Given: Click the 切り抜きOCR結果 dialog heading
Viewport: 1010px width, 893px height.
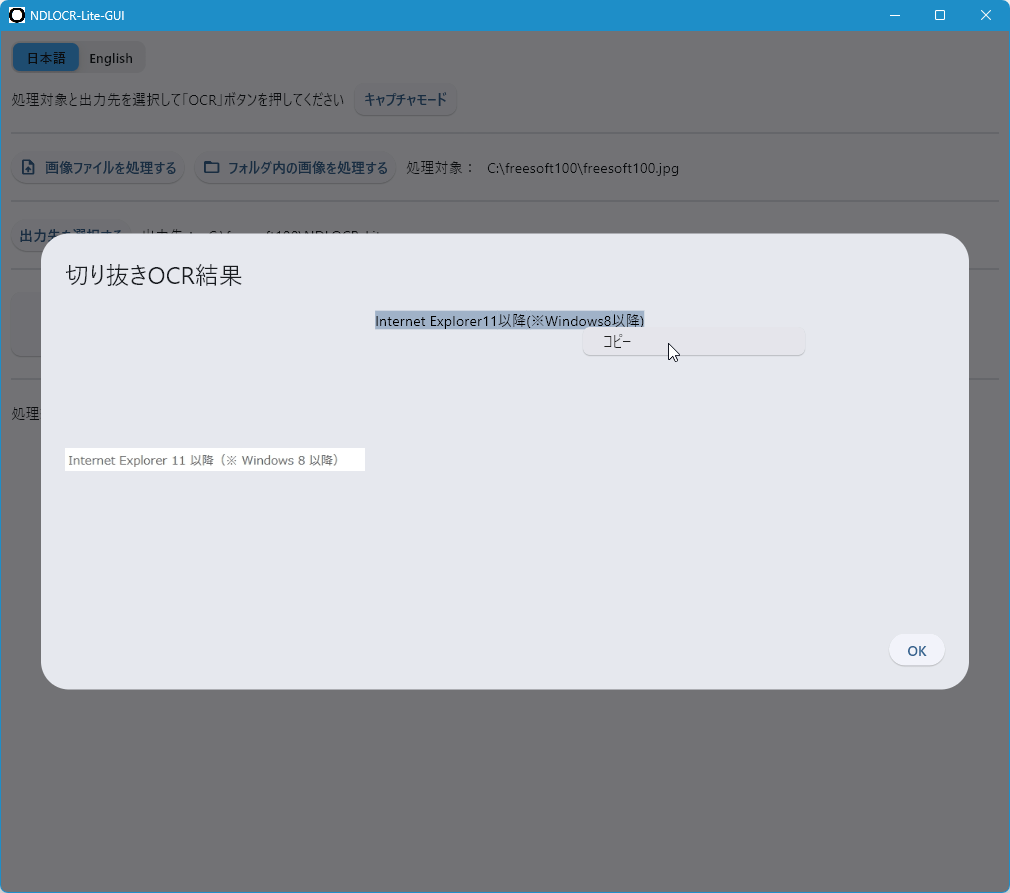Looking at the screenshot, I should click(x=154, y=276).
